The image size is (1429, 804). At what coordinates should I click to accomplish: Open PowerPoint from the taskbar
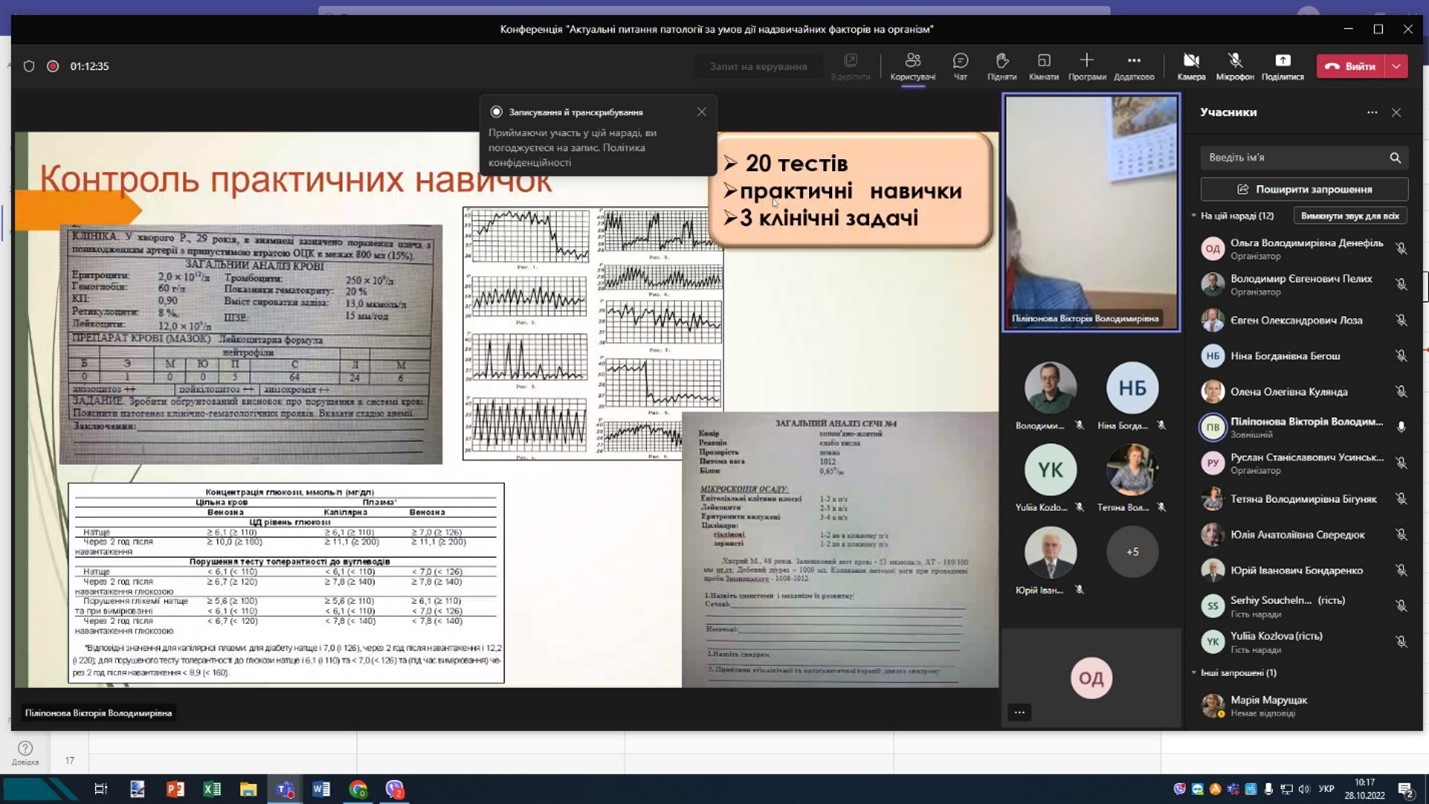coord(175,789)
